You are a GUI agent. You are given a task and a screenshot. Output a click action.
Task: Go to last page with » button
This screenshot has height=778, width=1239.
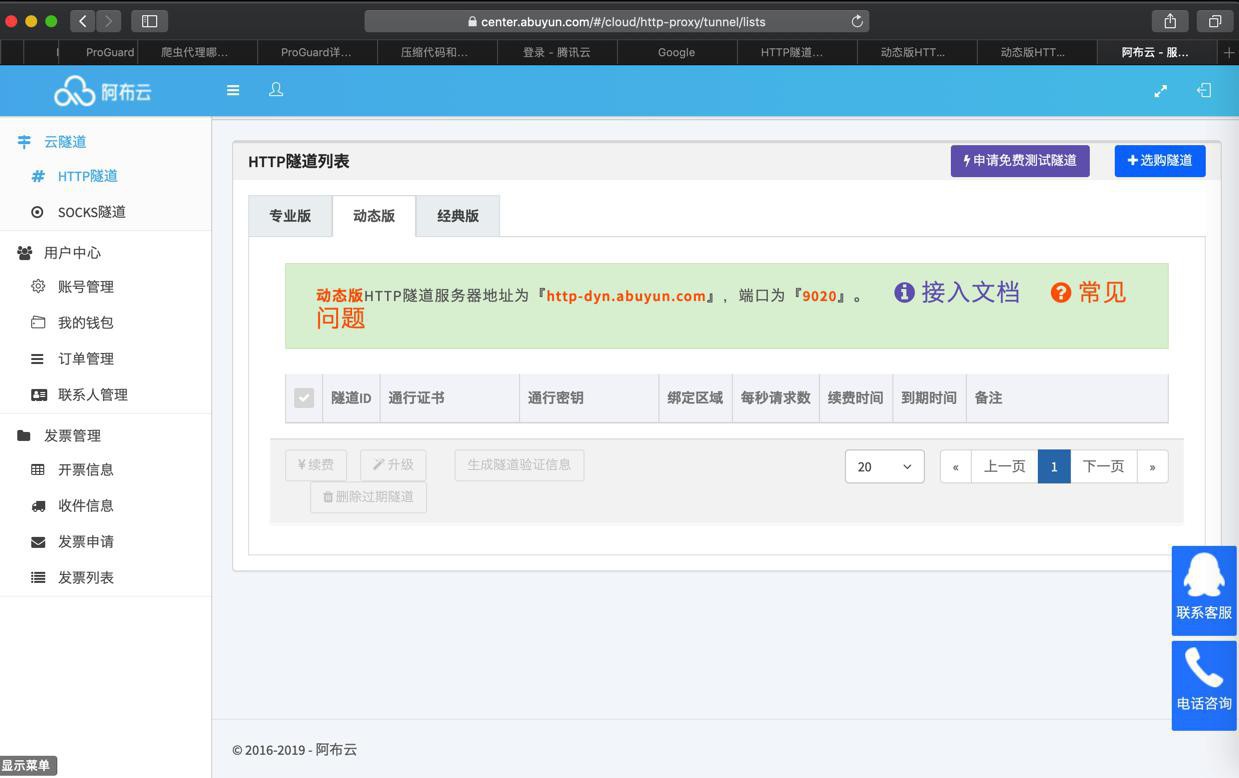1152,467
